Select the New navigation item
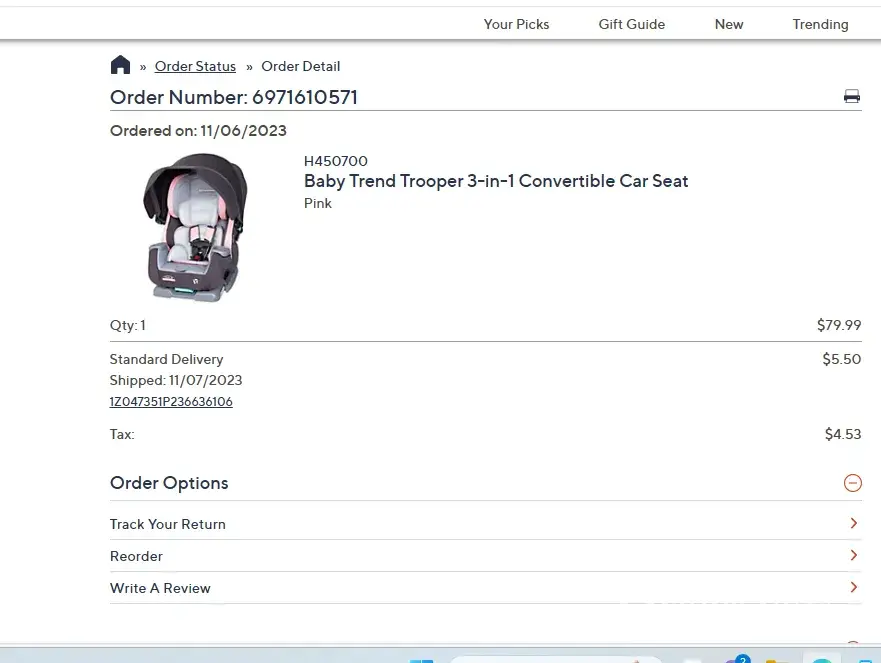This screenshot has width=881, height=663. click(x=729, y=24)
